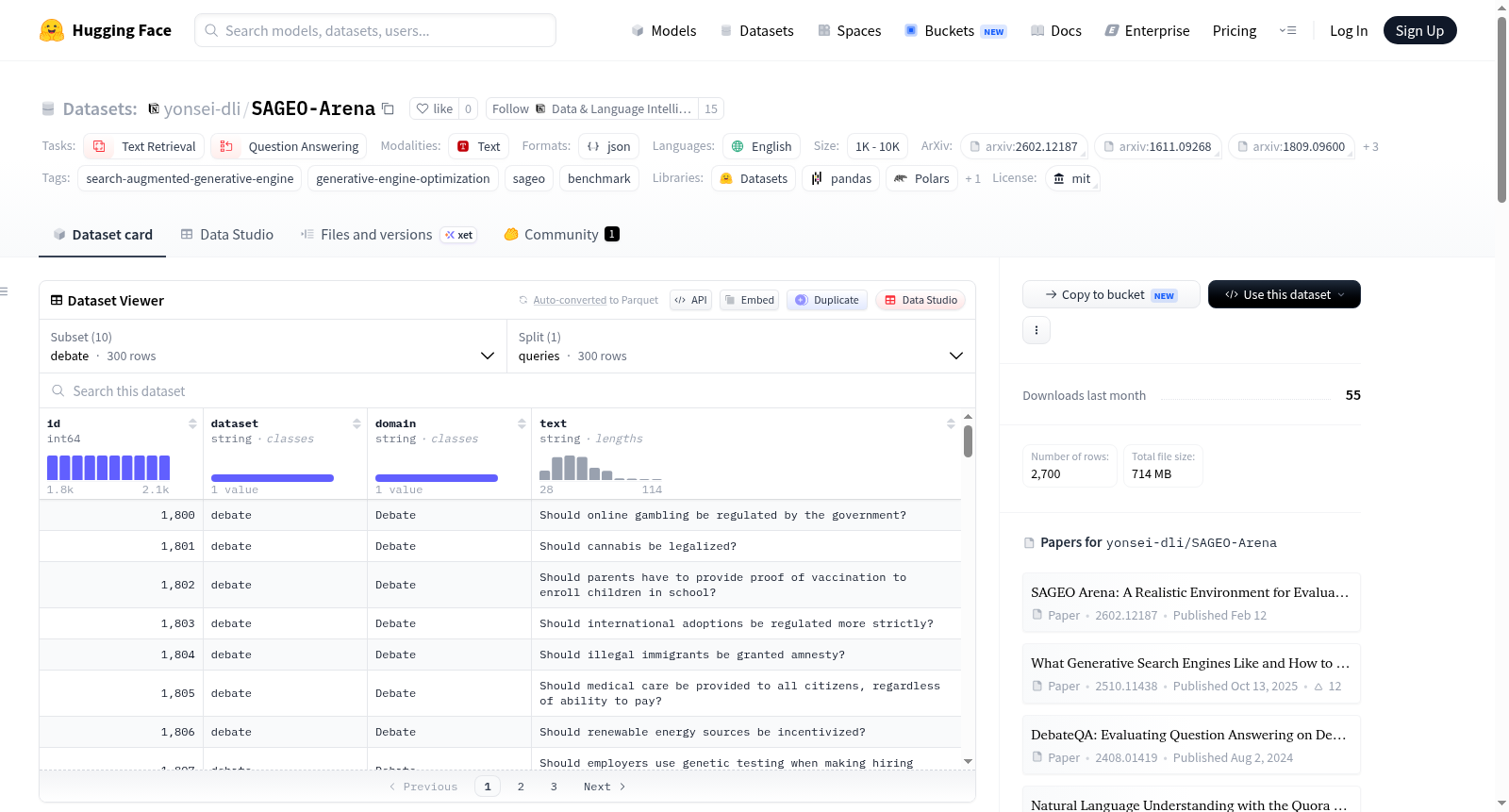Go to Spaces
Screen dimensions: 1509x812
pos(850,30)
